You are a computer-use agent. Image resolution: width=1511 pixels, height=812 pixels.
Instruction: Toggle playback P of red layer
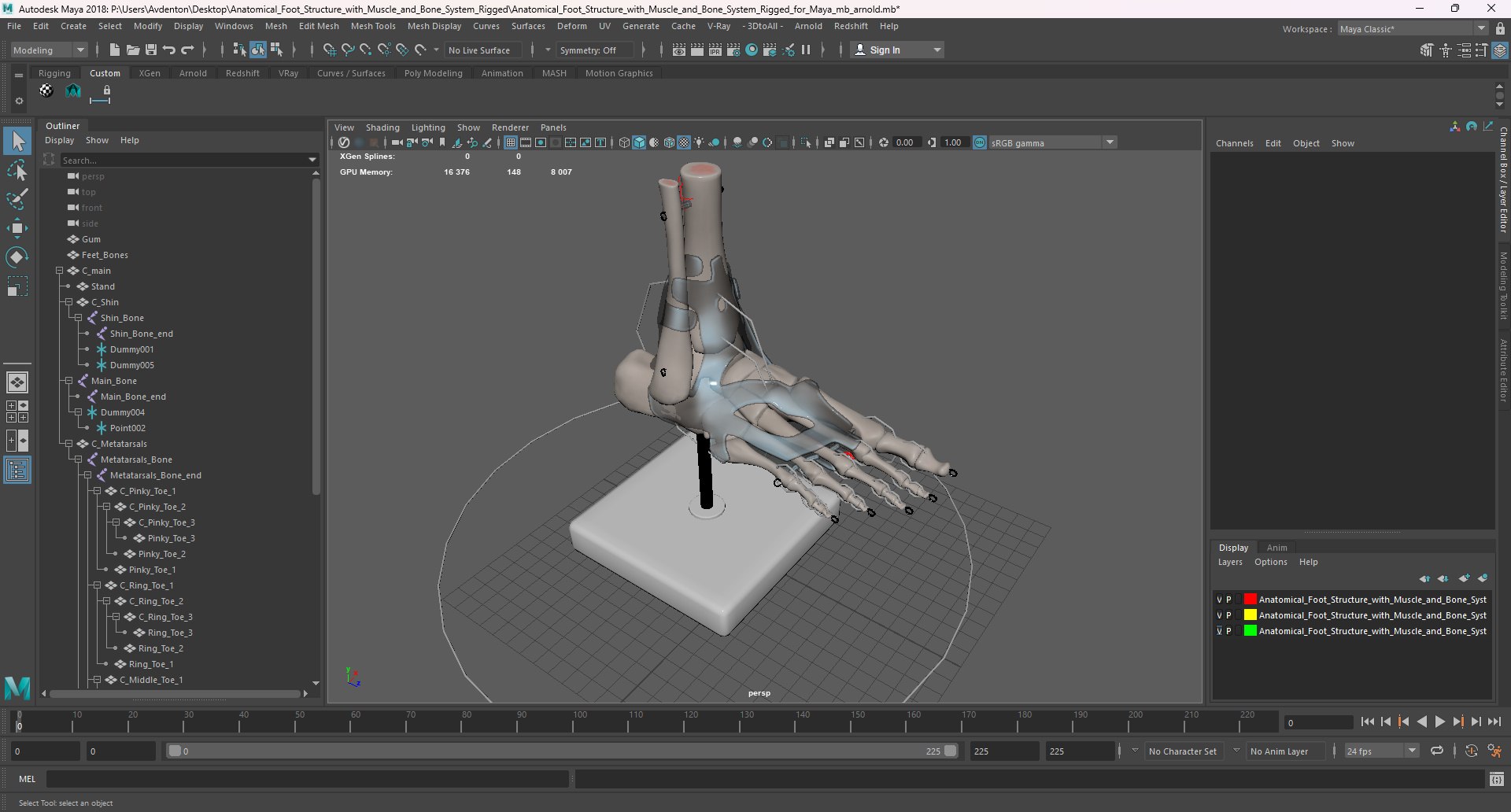coord(1228,600)
